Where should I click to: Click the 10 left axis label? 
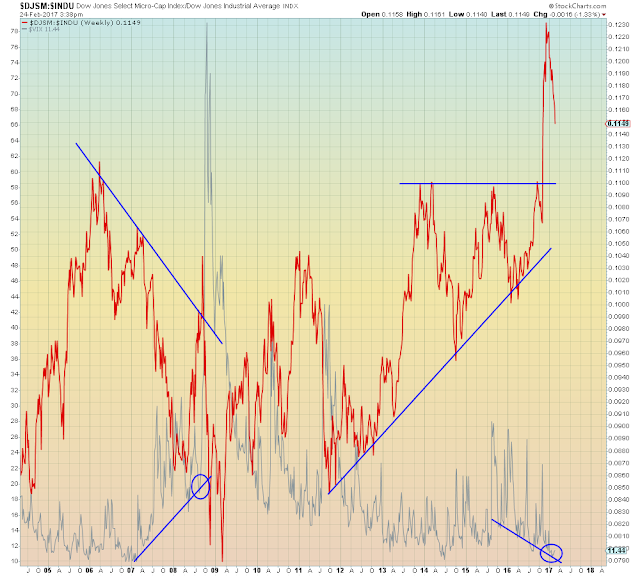point(14,561)
